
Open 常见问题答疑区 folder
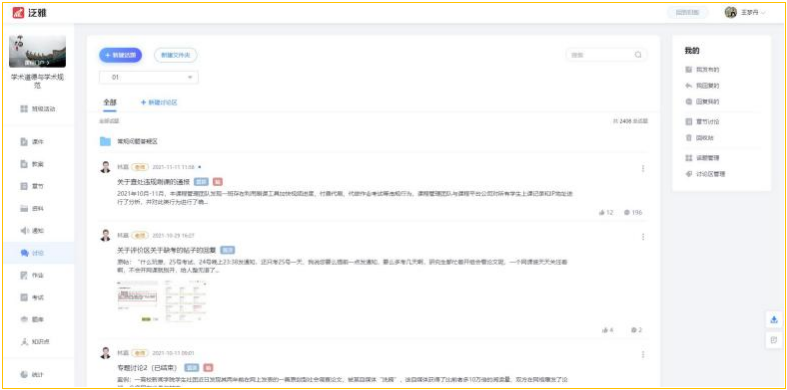pos(128,142)
